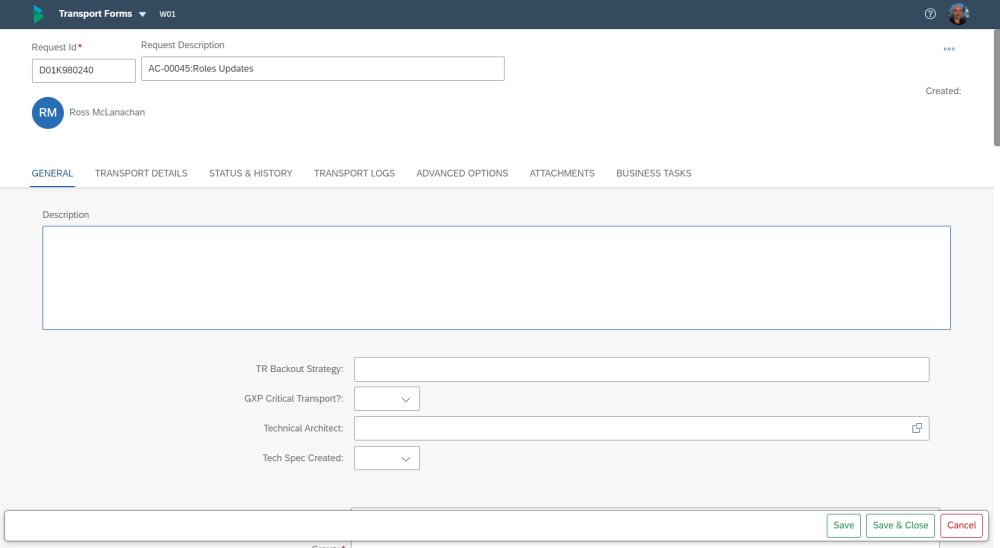
Task: Open Technical Architect value help icon
Action: (916, 429)
